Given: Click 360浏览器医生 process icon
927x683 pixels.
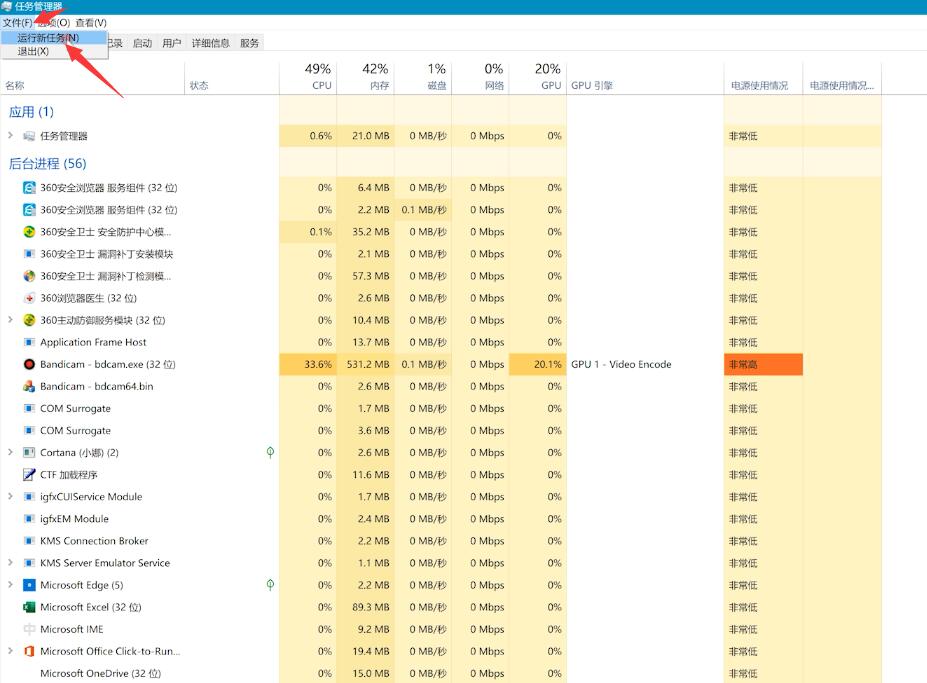Looking at the screenshot, I should [29, 298].
